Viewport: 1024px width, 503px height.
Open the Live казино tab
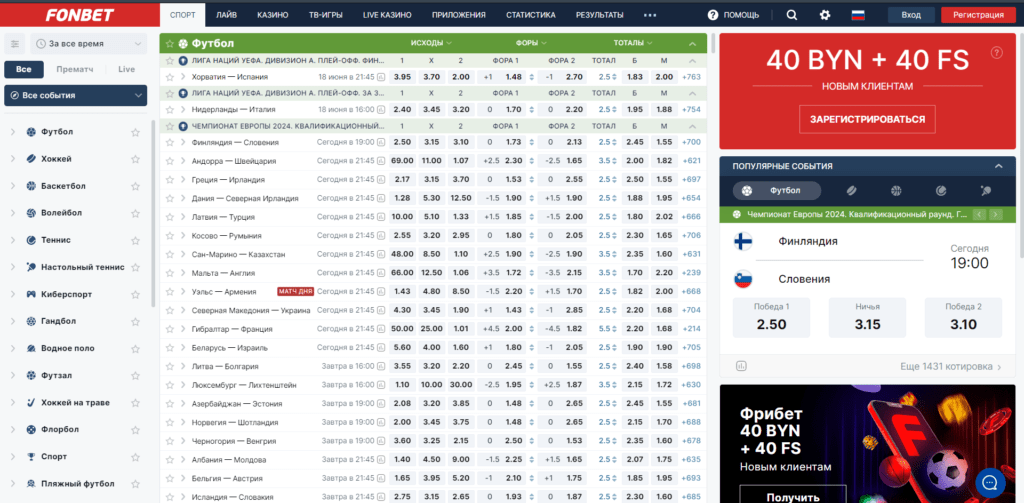point(387,15)
